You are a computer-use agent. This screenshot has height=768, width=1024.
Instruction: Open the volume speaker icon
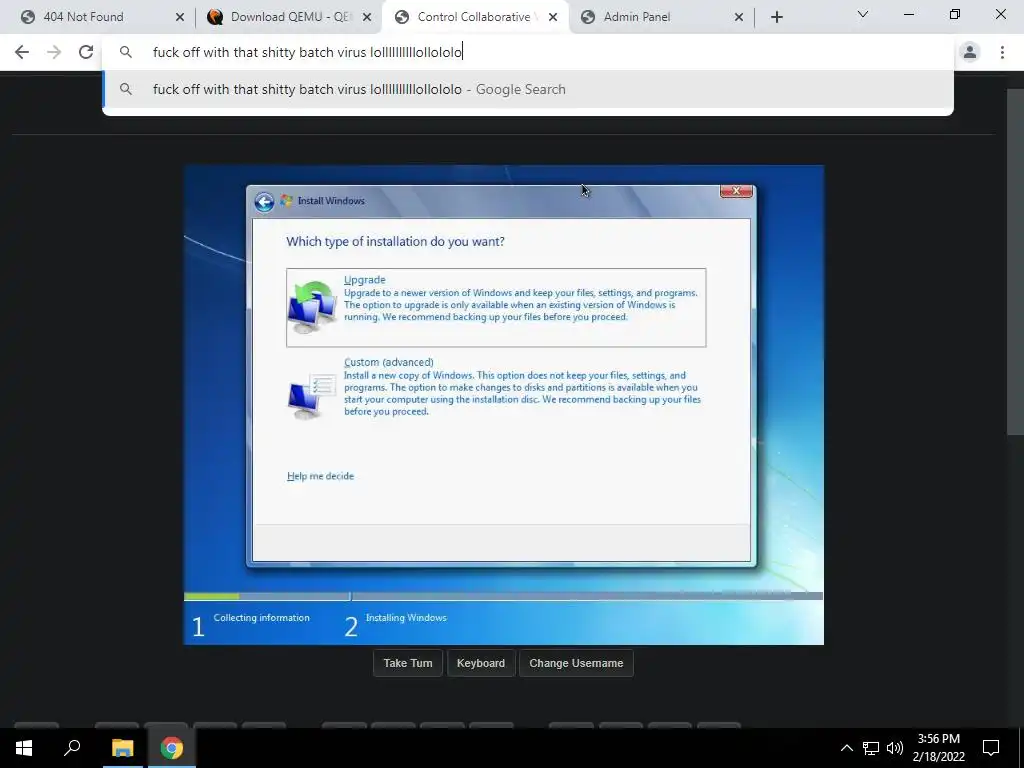[x=895, y=748]
